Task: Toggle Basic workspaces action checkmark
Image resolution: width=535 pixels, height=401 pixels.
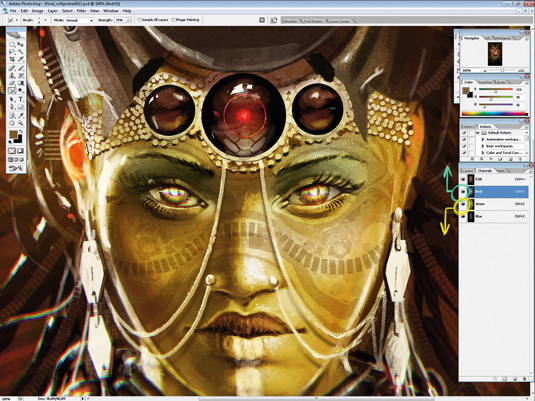Action: 464,146
